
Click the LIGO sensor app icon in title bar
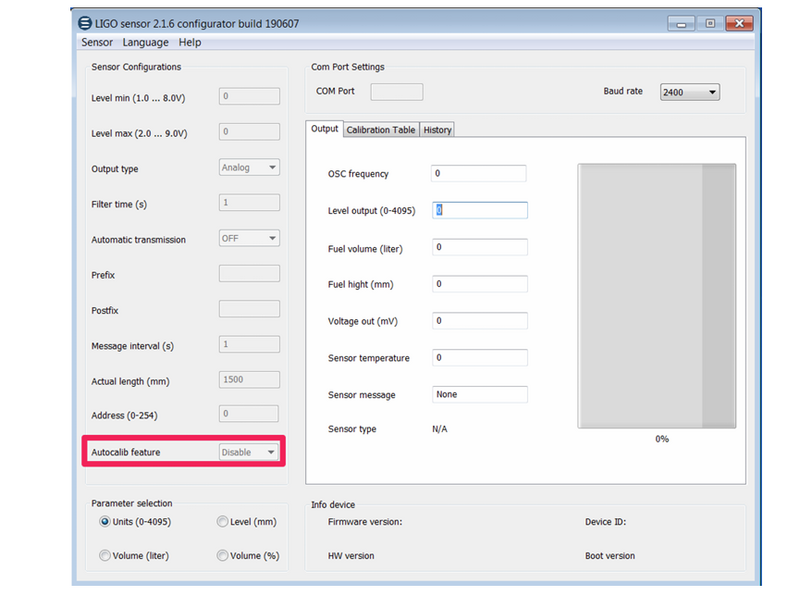coord(85,23)
